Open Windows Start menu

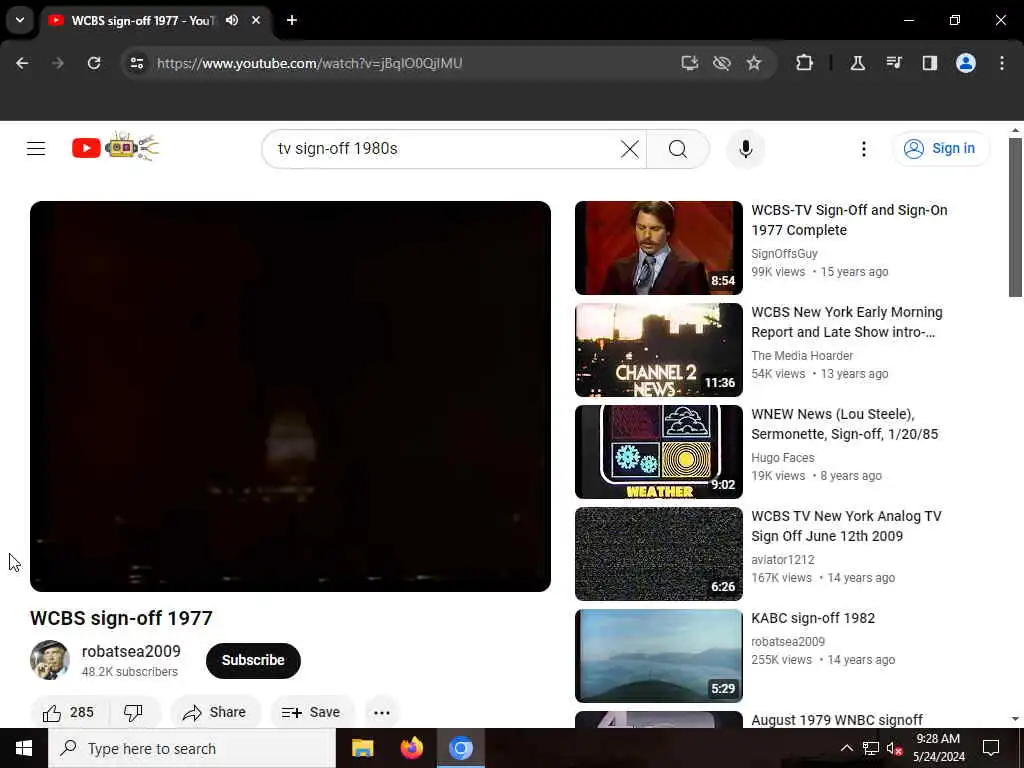[24, 748]
